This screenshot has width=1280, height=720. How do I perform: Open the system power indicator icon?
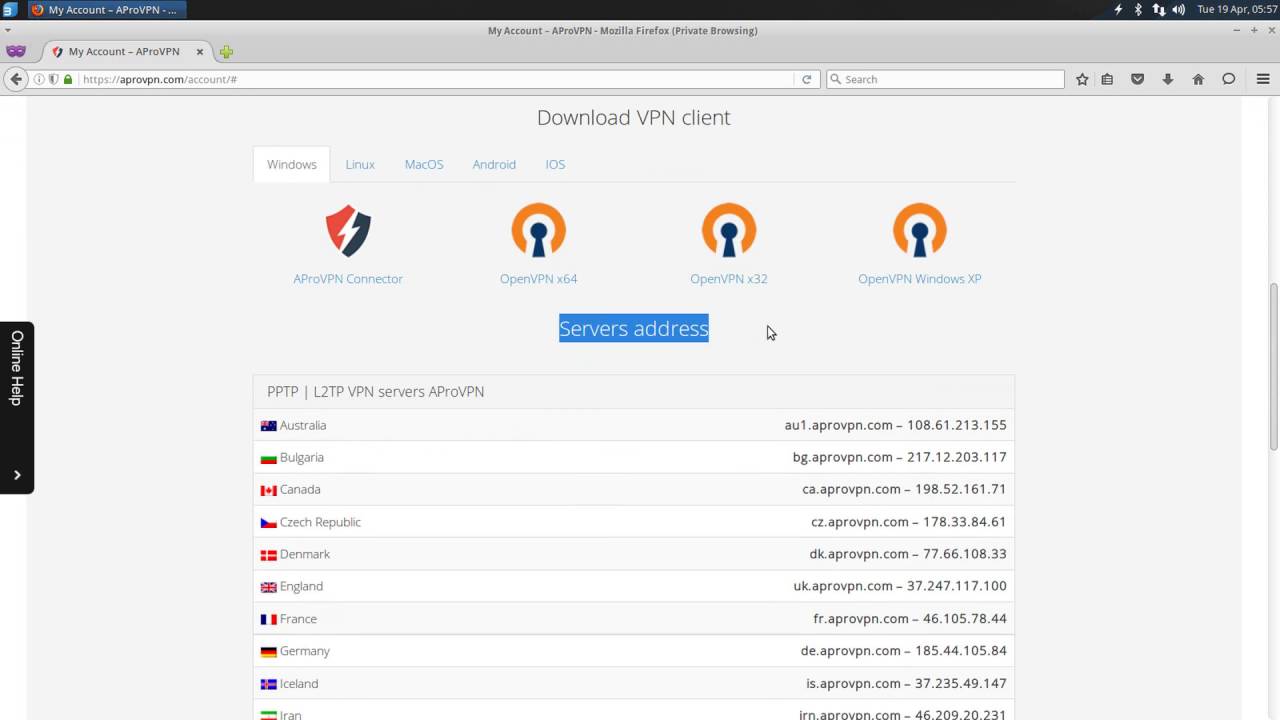tap(1118, 9)
